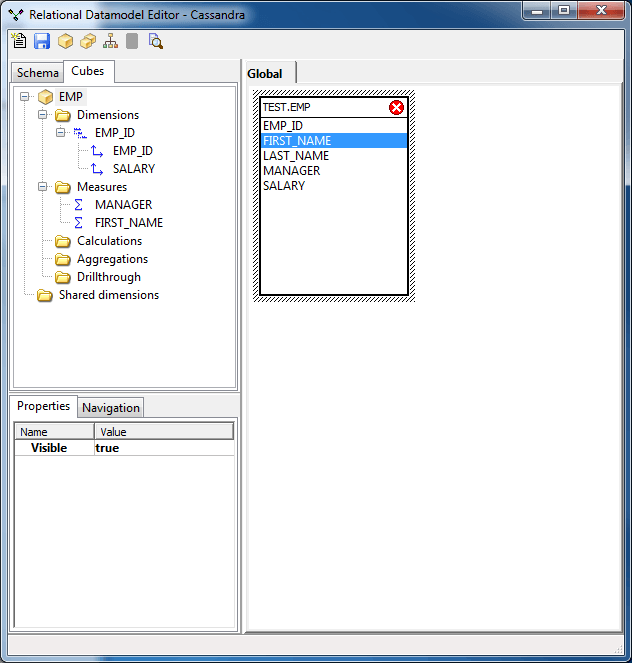Click the Measures folder icon
This screenshot has width=632, height=663.
[x=63, y=187]
